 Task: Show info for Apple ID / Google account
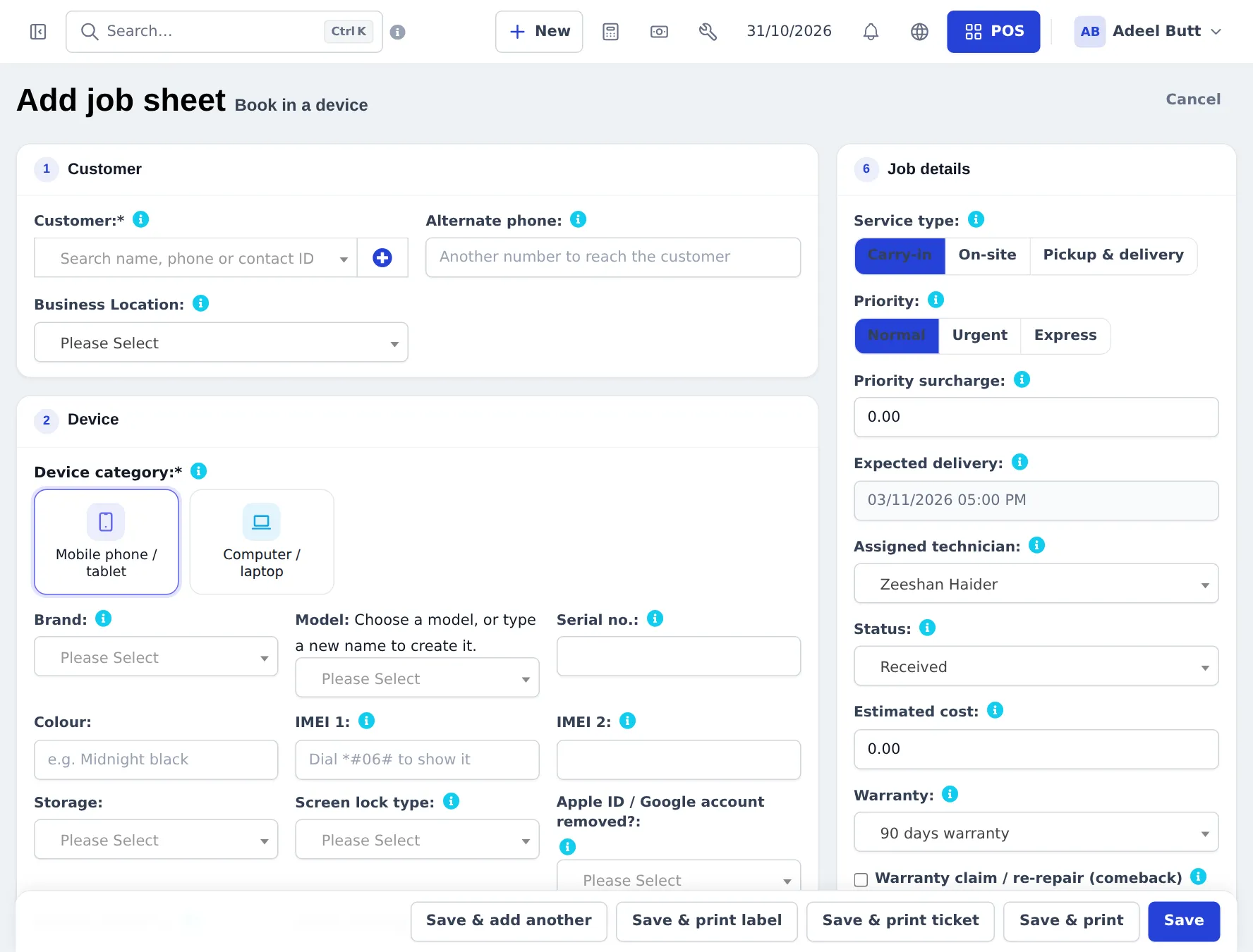tap(568, 847)
